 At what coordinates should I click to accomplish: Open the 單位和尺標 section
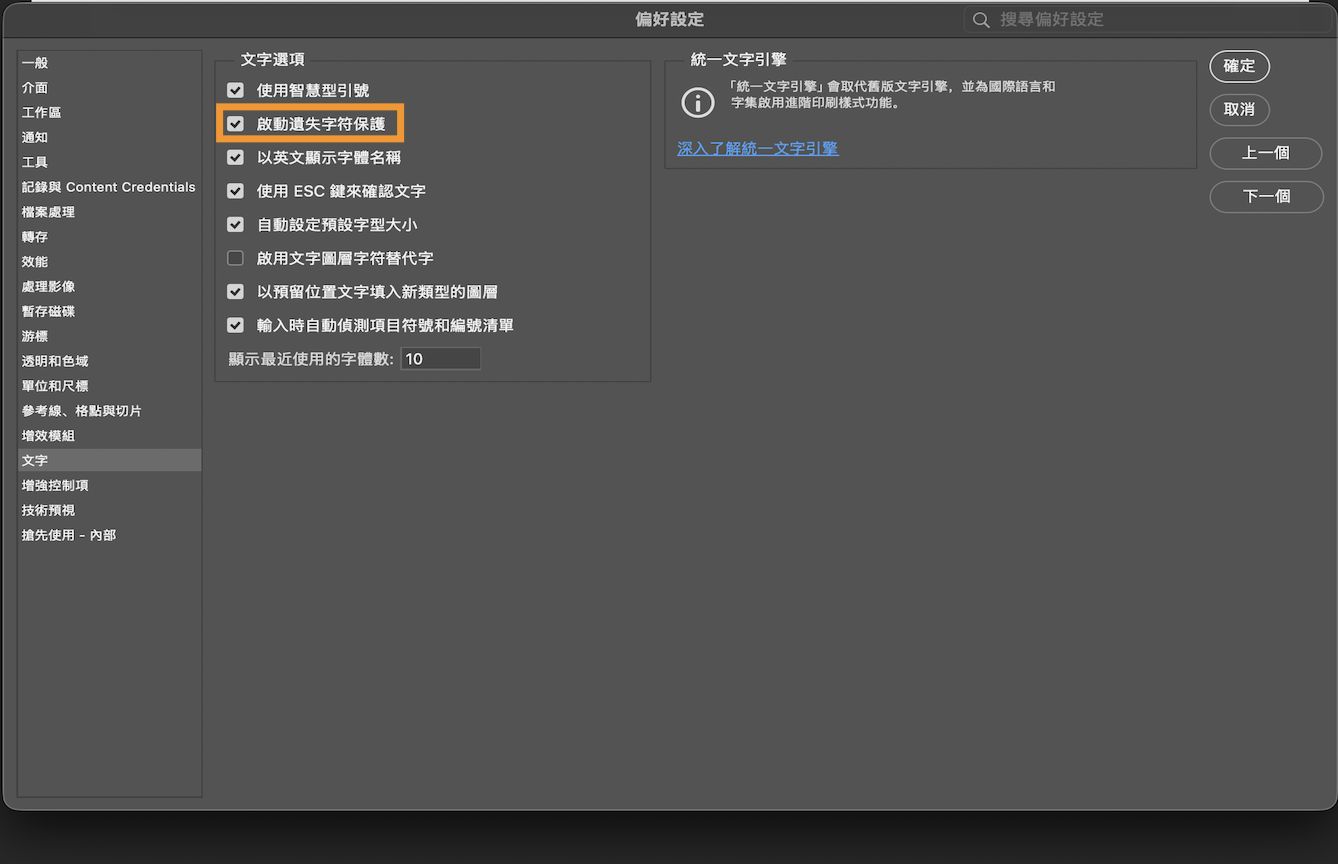click(x=54, y=386)
